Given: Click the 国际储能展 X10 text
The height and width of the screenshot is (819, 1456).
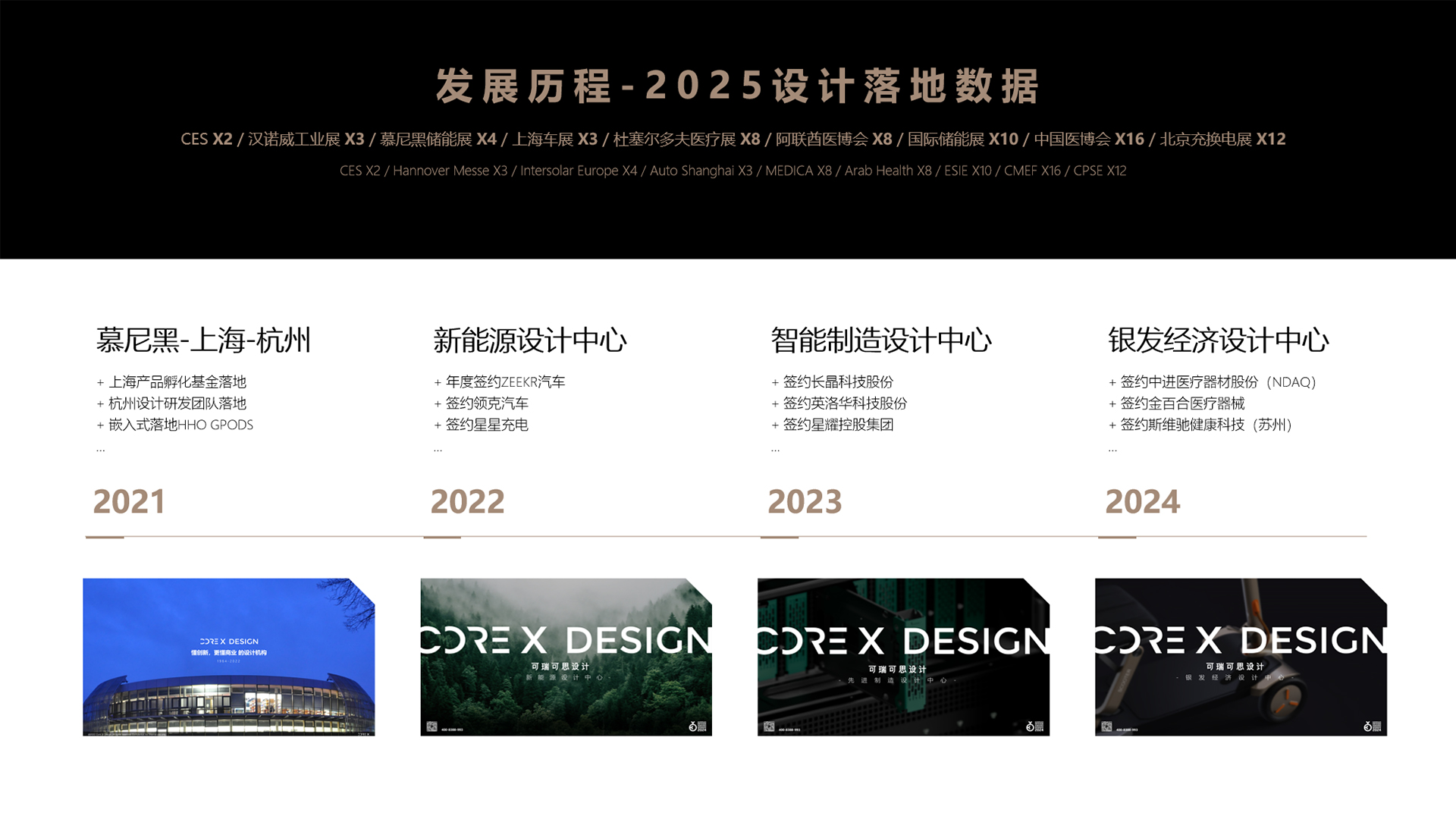Looking at the screenshot, I should click(x=963, y=140).
